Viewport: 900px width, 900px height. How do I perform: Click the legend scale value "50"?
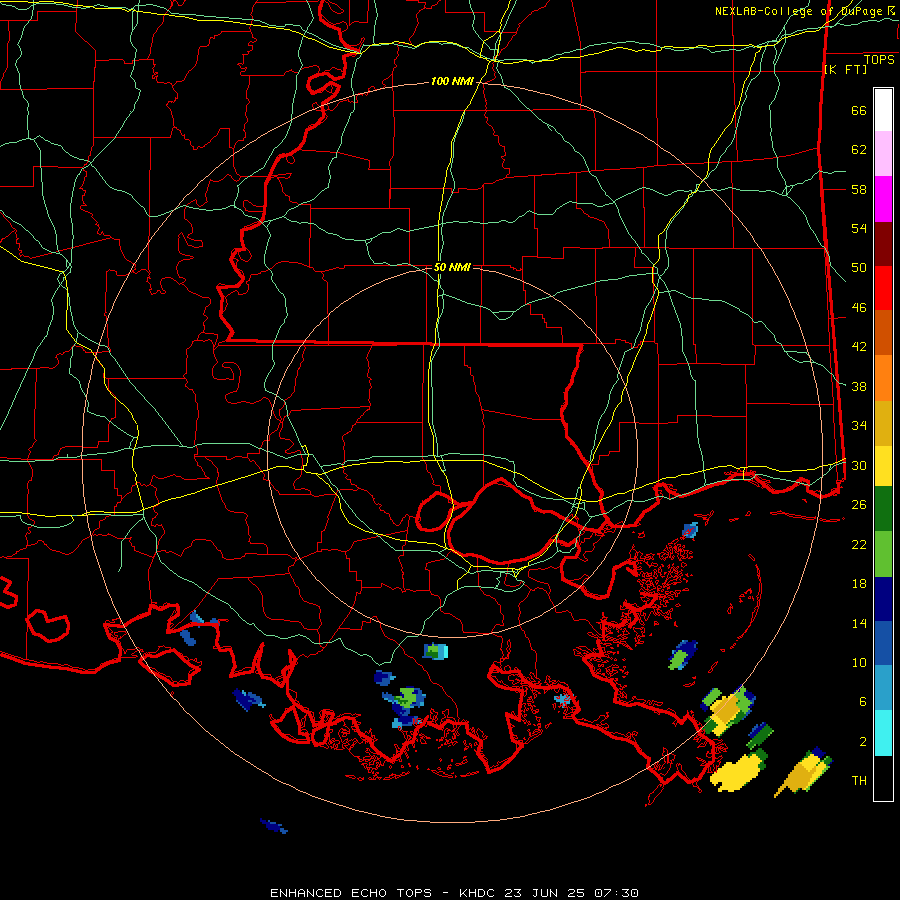tap(859, 268)
